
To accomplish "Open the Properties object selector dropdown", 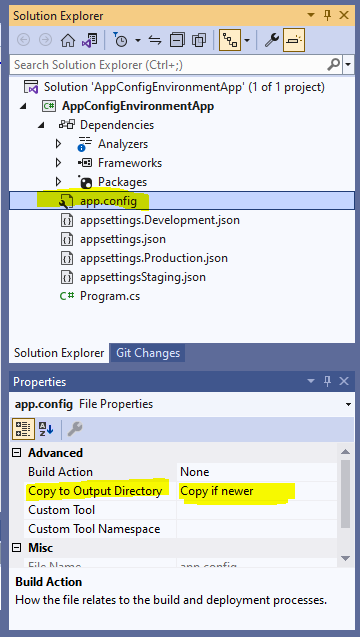I will 348,404.
